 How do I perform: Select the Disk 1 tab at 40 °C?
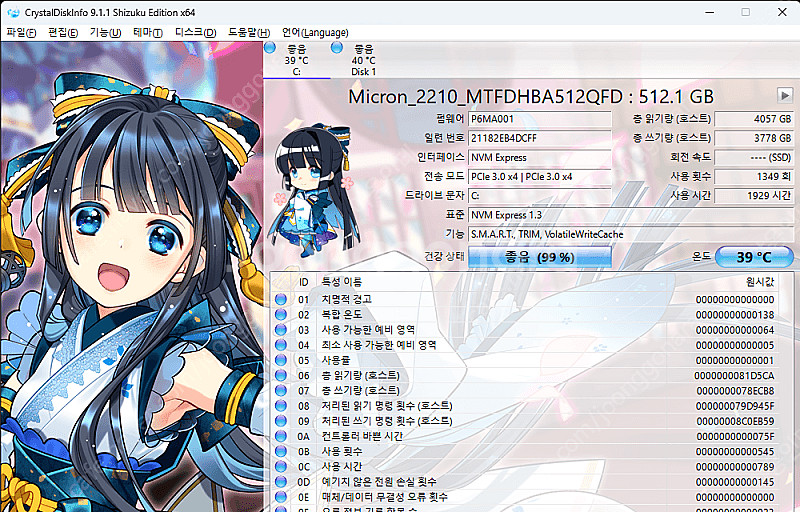(x=364, y=60)
